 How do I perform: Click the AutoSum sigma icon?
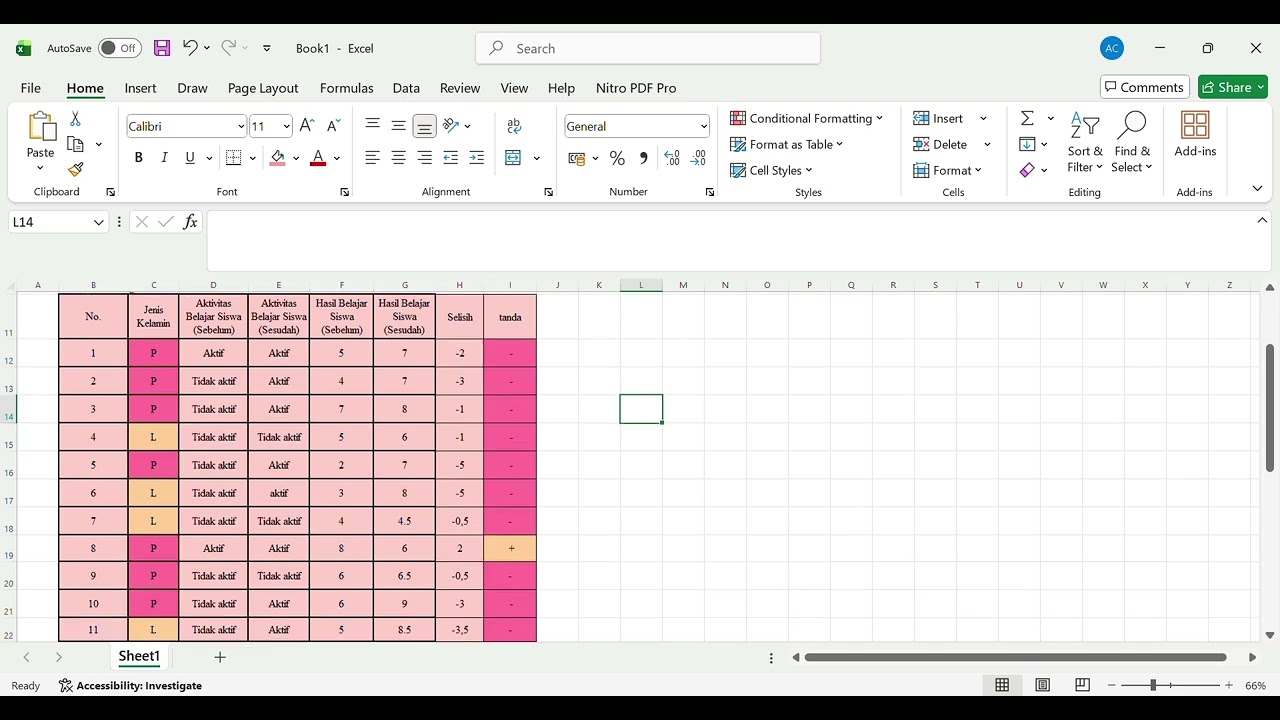[1027, 118]
